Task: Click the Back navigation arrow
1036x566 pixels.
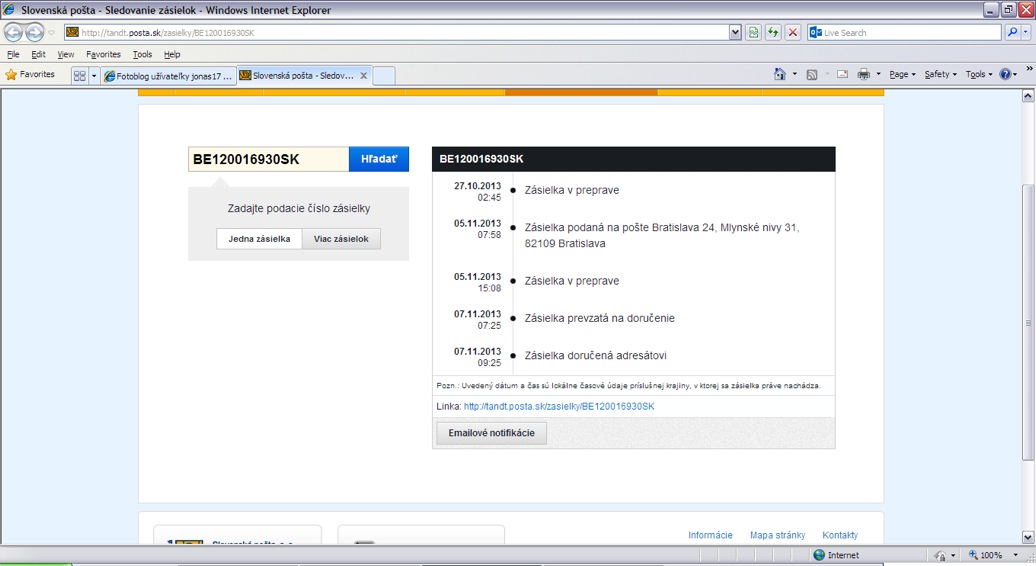Action: coord(13,33)
